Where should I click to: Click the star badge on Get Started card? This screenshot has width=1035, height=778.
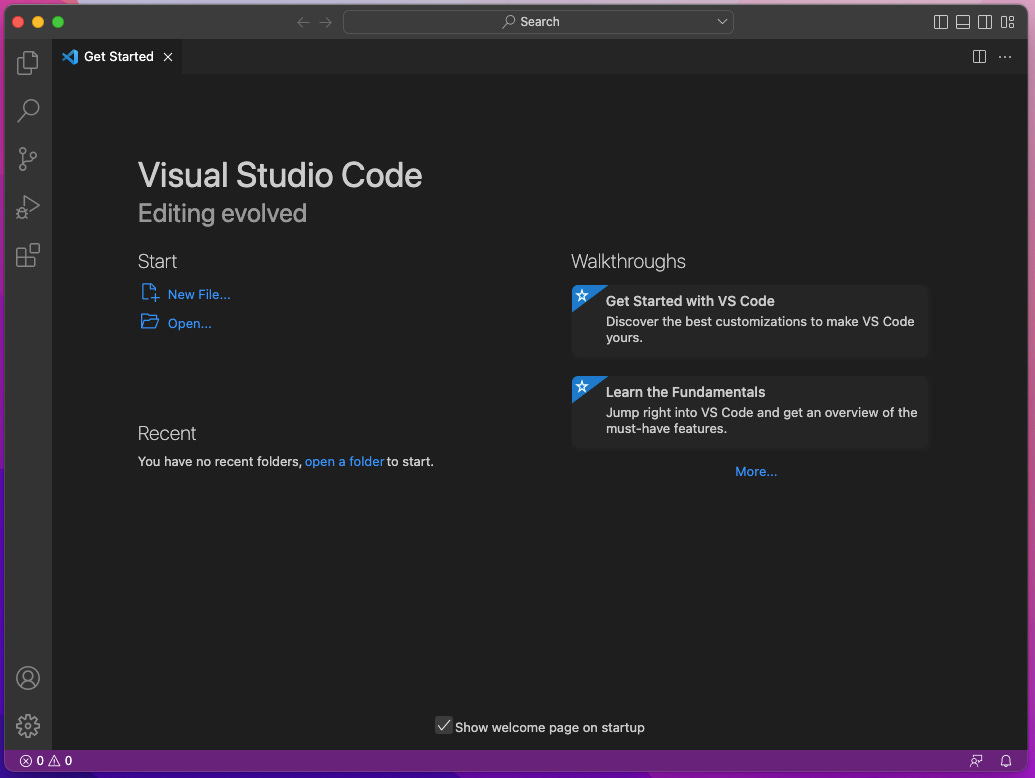pyautogui.click(x=582, y=295)
